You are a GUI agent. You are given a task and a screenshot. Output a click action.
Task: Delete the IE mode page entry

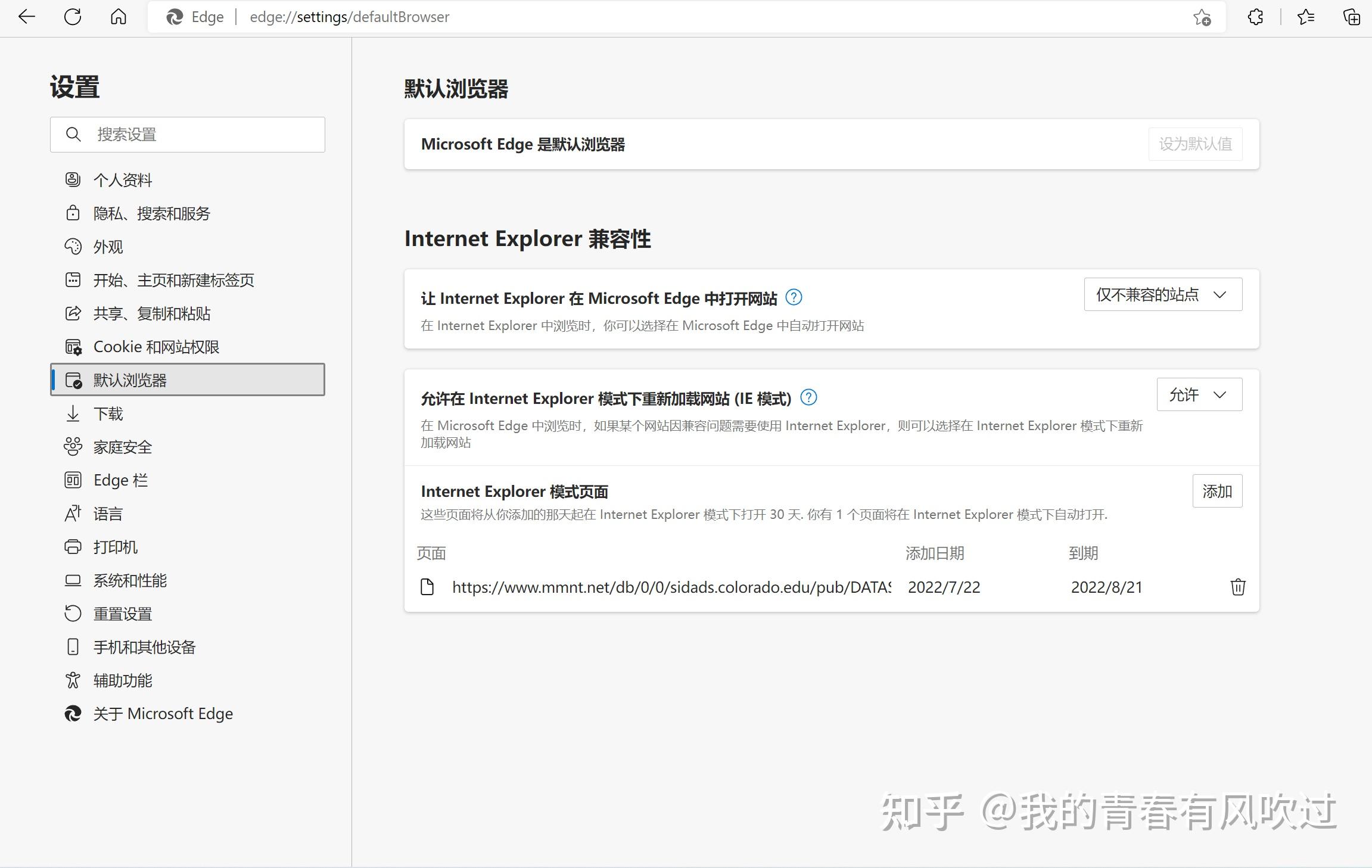tap(1237, 587)
